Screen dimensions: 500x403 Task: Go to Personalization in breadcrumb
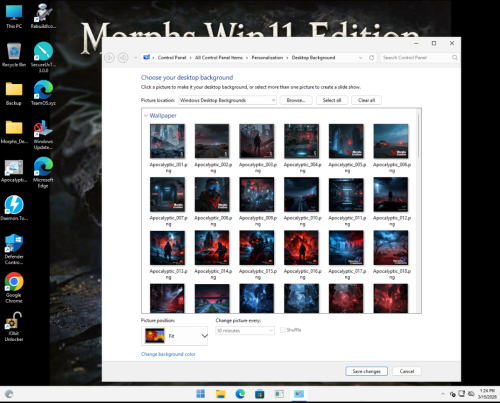(267, 58)
